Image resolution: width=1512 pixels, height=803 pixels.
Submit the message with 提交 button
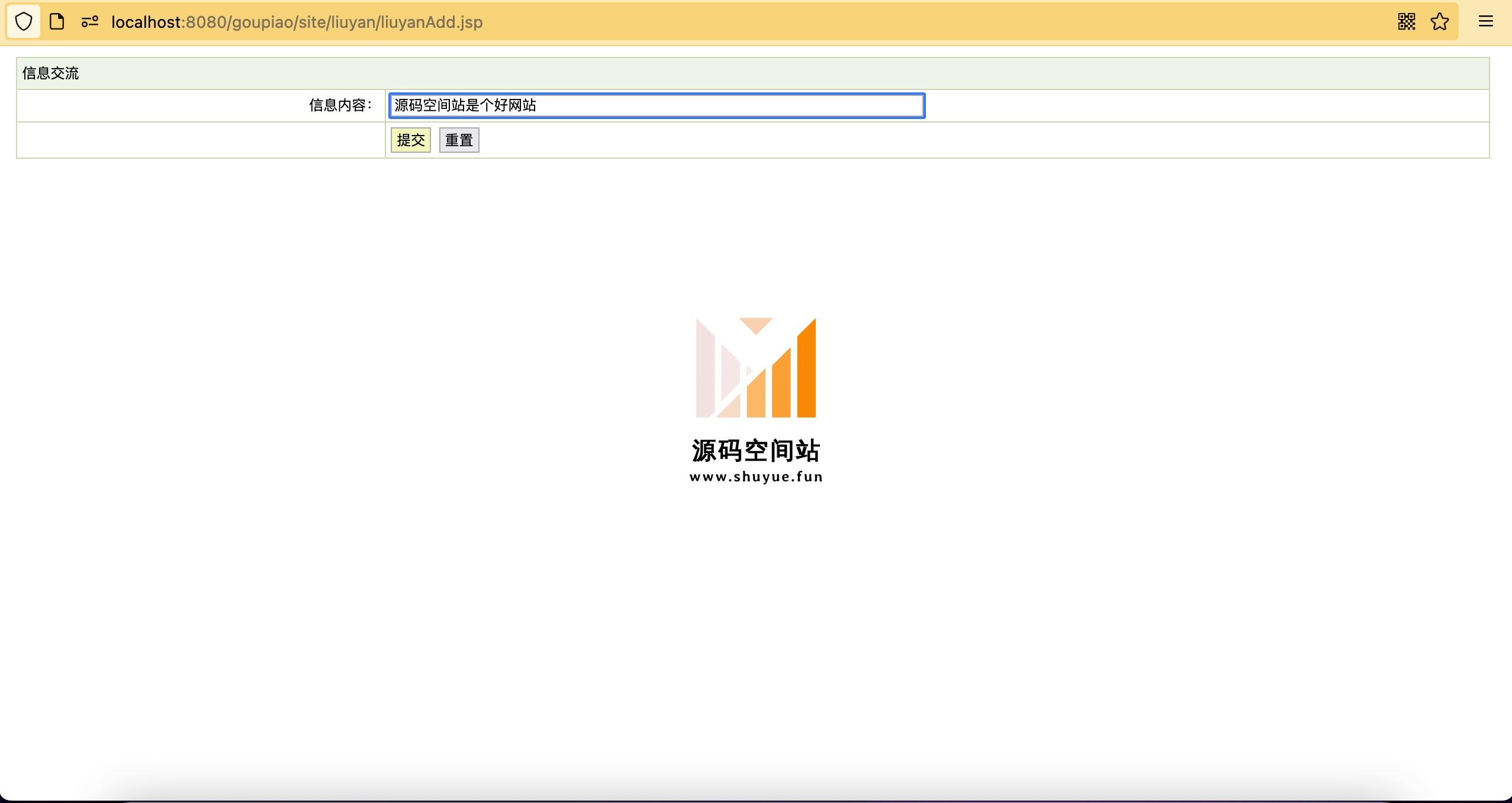pos(411,140)
